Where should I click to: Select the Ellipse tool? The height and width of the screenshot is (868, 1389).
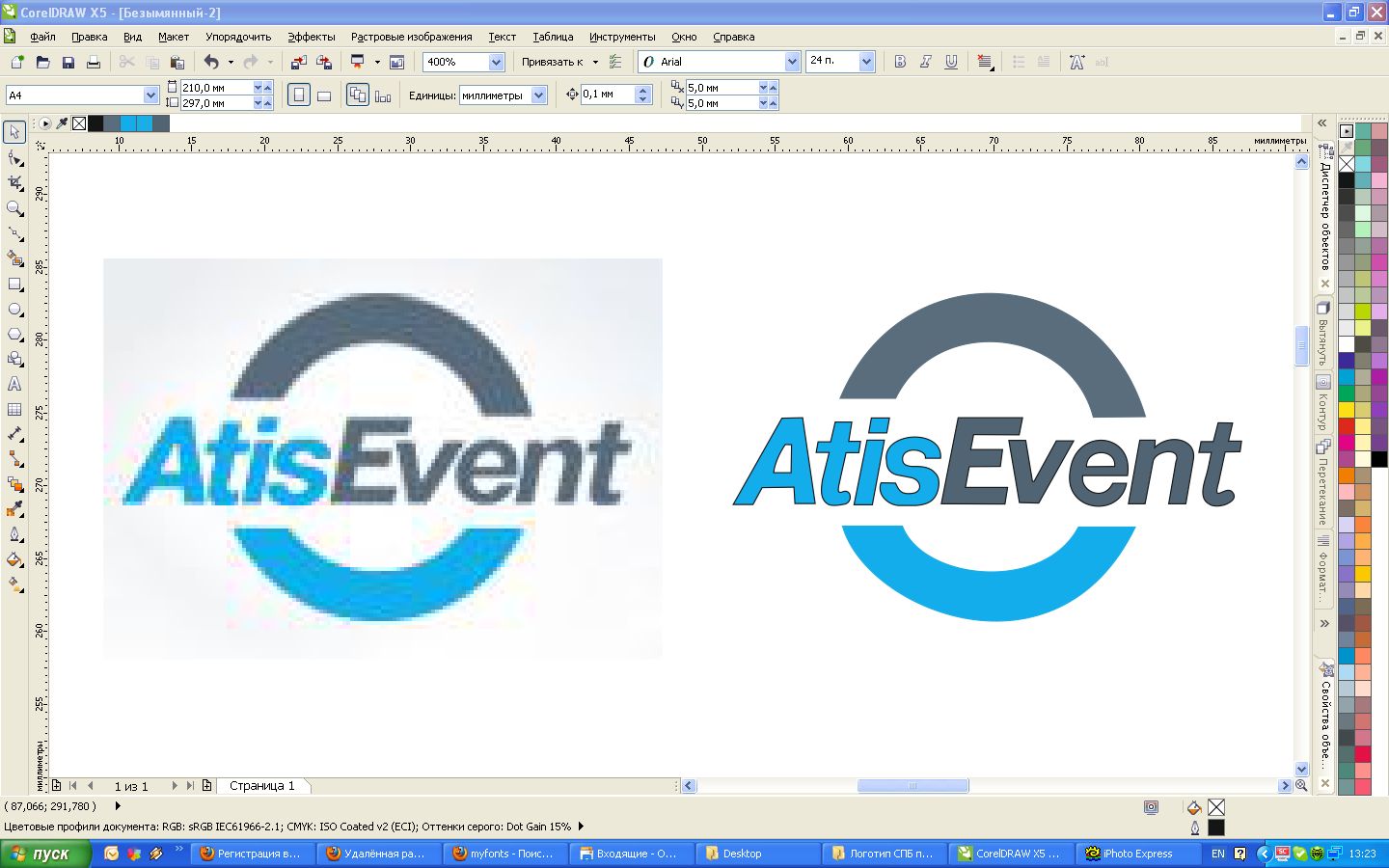click(x=15, y=310)
